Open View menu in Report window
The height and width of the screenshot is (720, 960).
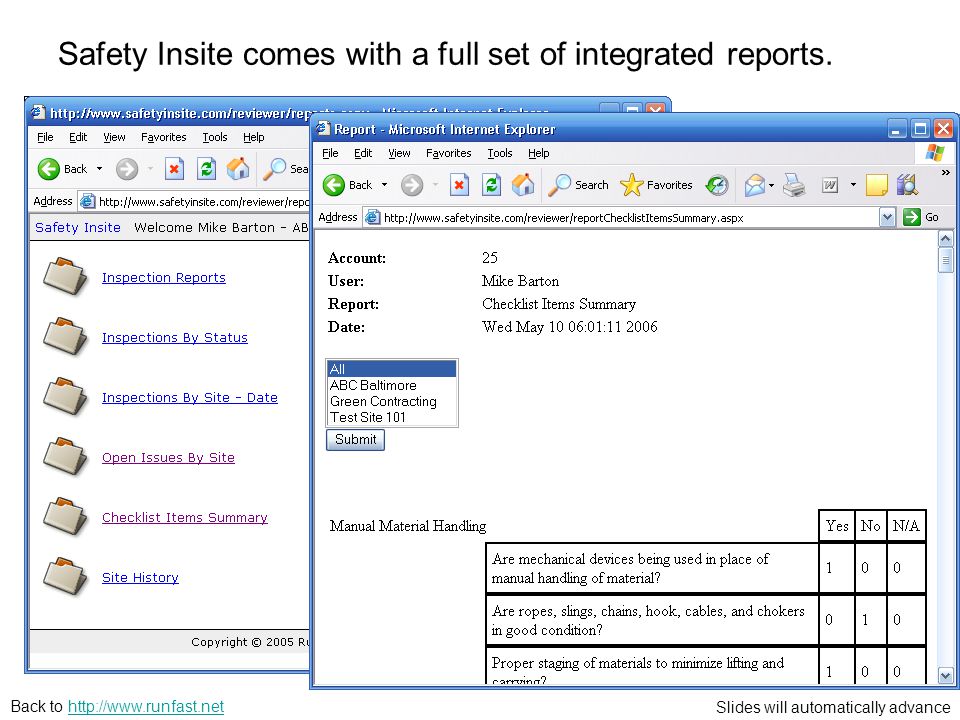(x=399, y=153)
